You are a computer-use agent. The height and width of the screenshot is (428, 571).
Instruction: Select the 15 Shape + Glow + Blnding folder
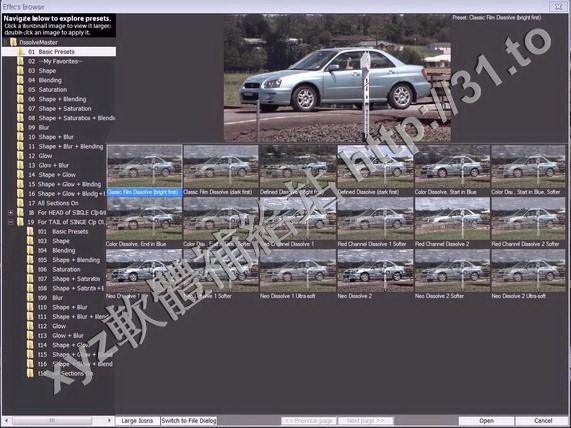[64, 184]
